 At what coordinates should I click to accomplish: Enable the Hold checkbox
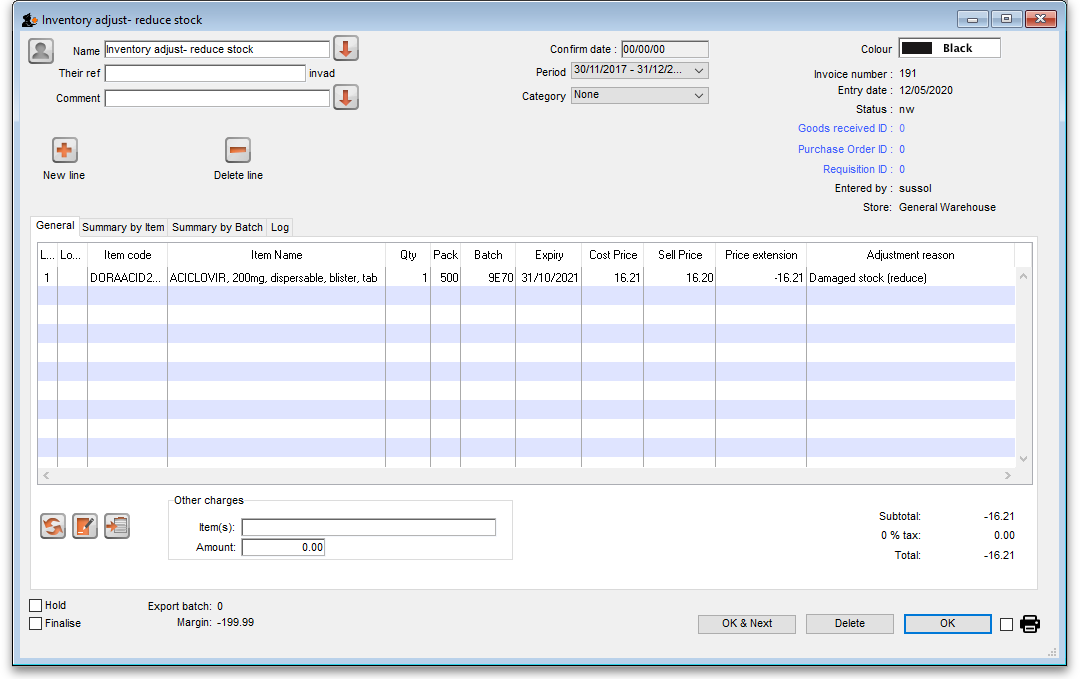coord(36,606)
